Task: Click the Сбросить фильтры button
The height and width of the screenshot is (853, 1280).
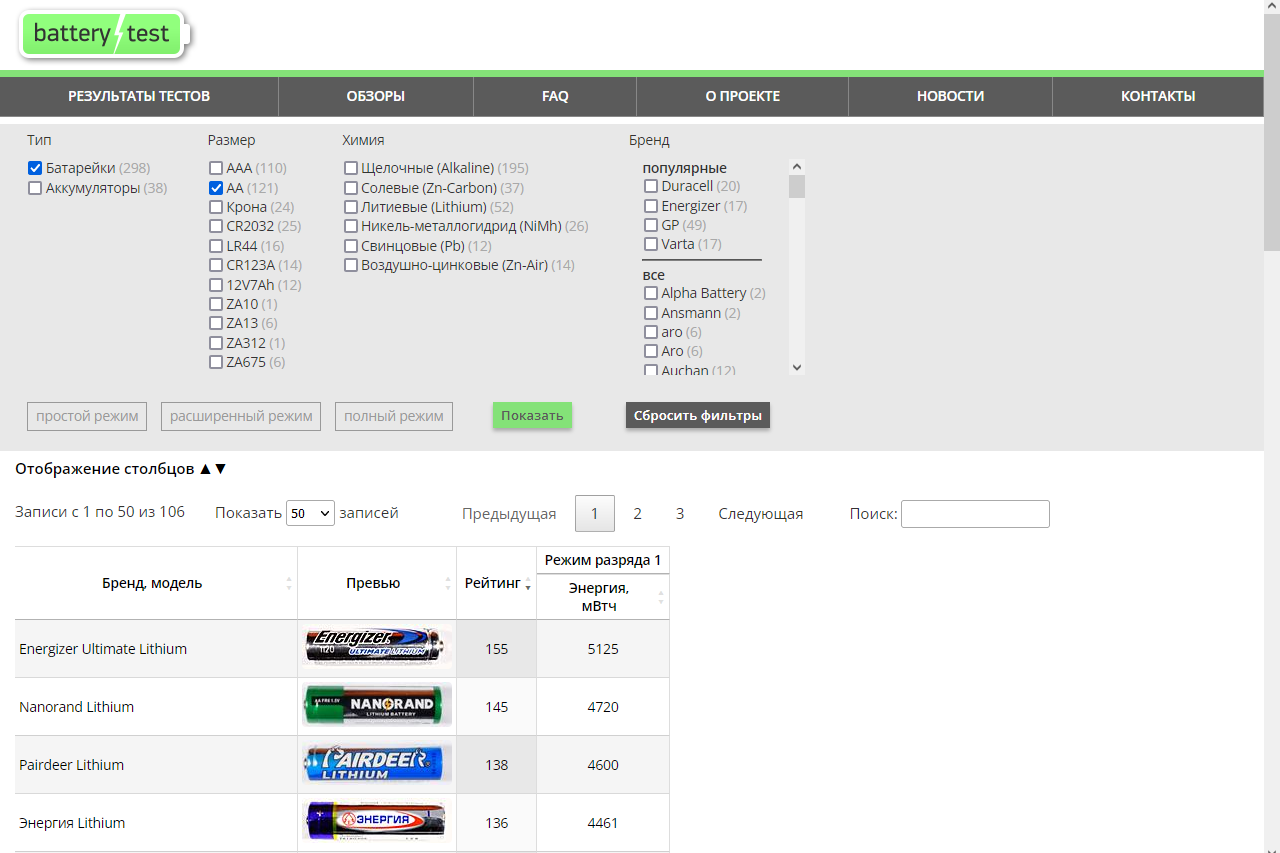Action: pos(698,416)
